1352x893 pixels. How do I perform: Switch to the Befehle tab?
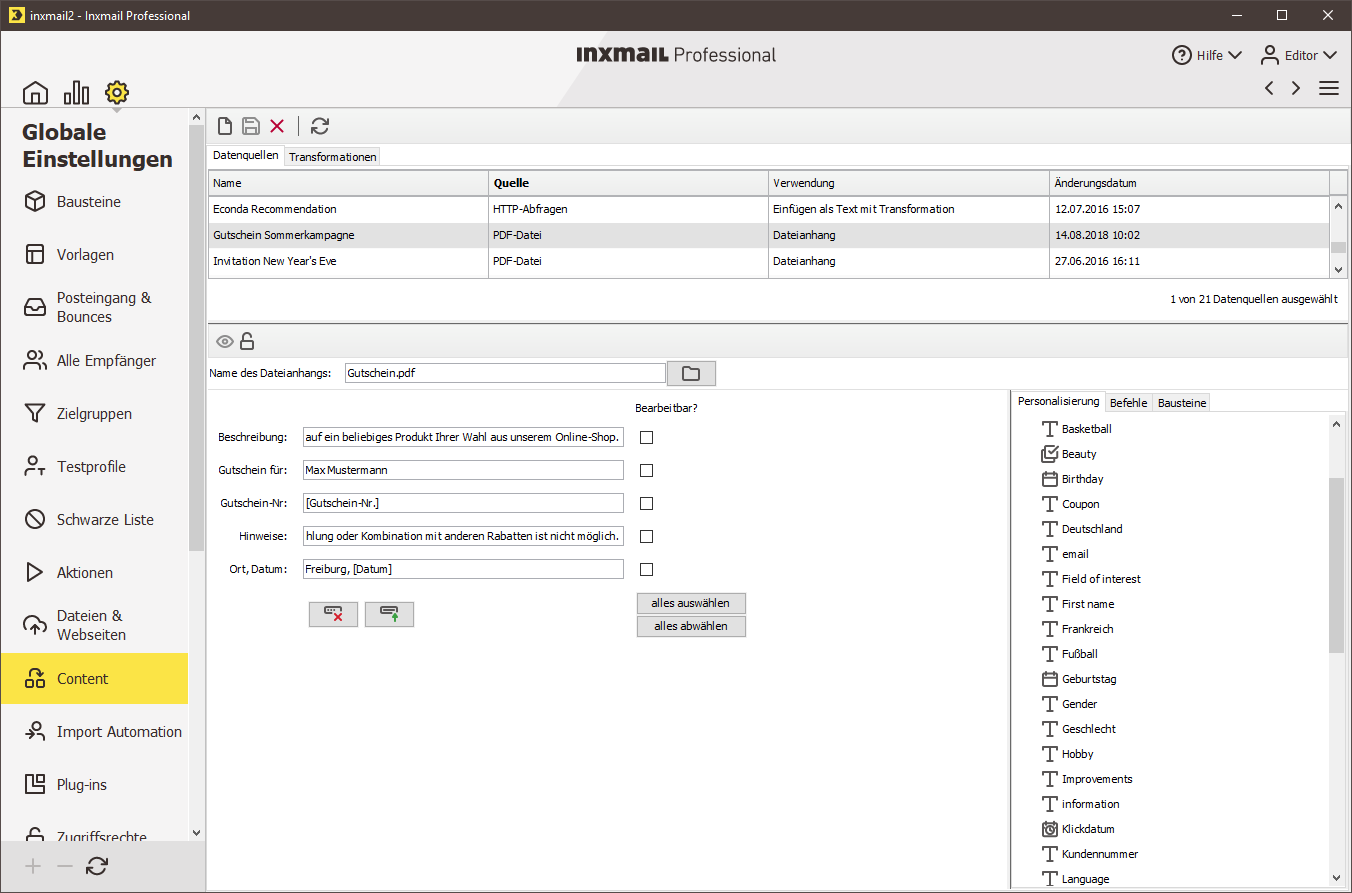coord(1129,403)
